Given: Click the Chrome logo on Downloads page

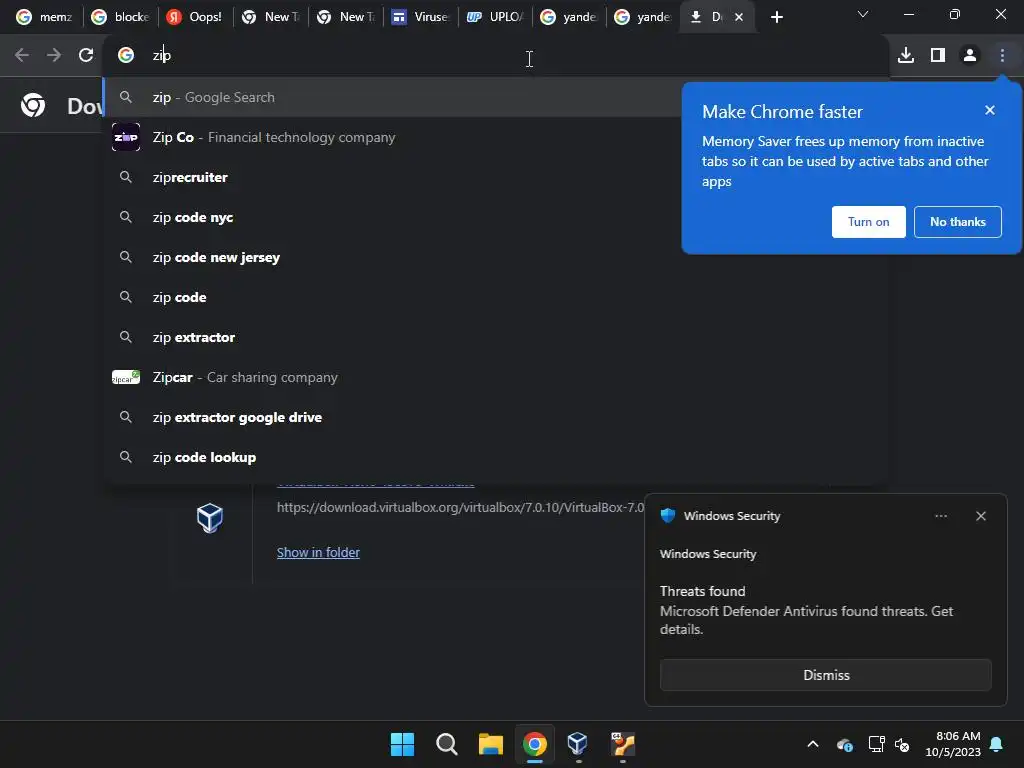Looking at the screenshot, I should coord(33,105).
